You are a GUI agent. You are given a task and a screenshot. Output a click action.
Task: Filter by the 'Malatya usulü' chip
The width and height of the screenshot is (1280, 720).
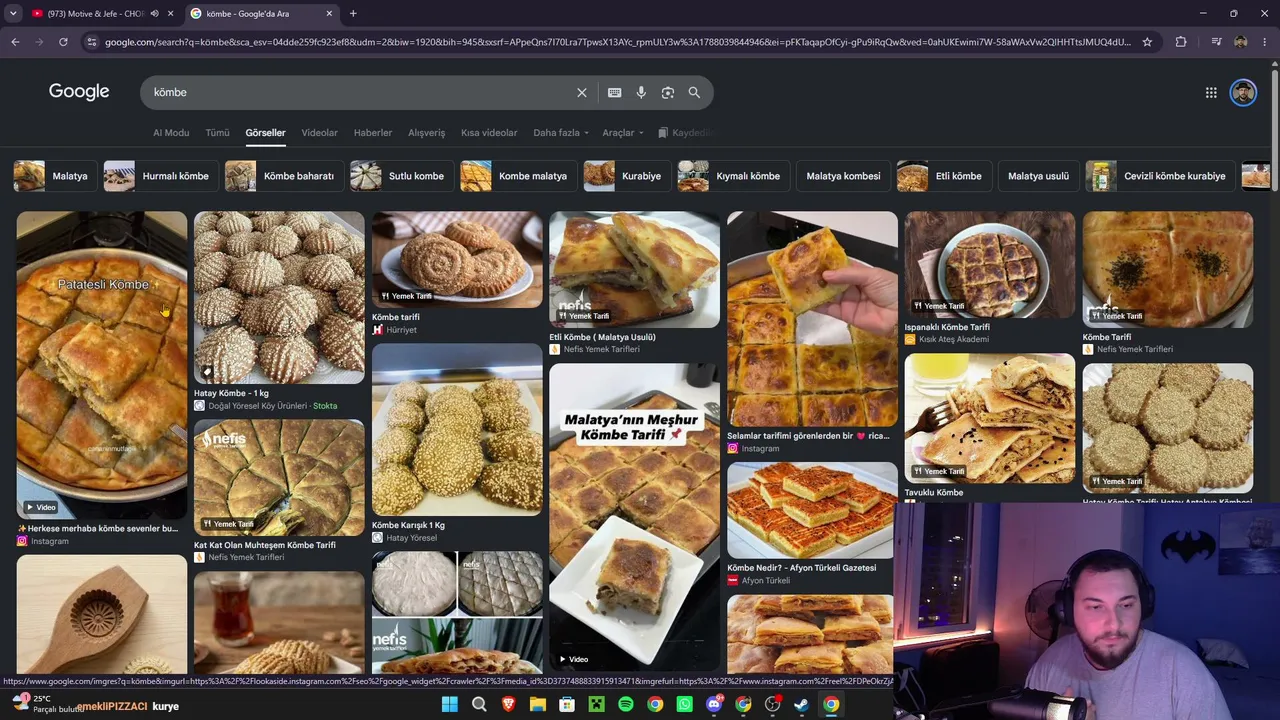(x=1038, y=176)
